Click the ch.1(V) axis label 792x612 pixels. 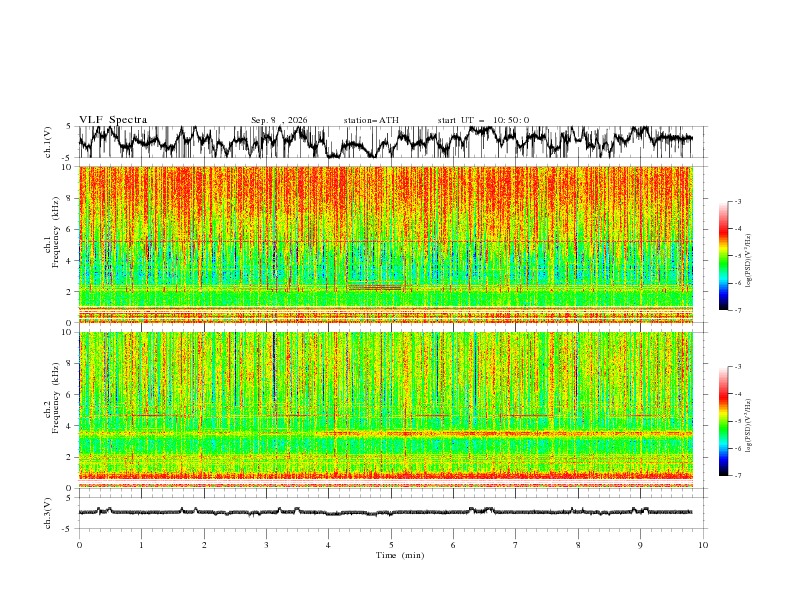click(x=48, y=142)
